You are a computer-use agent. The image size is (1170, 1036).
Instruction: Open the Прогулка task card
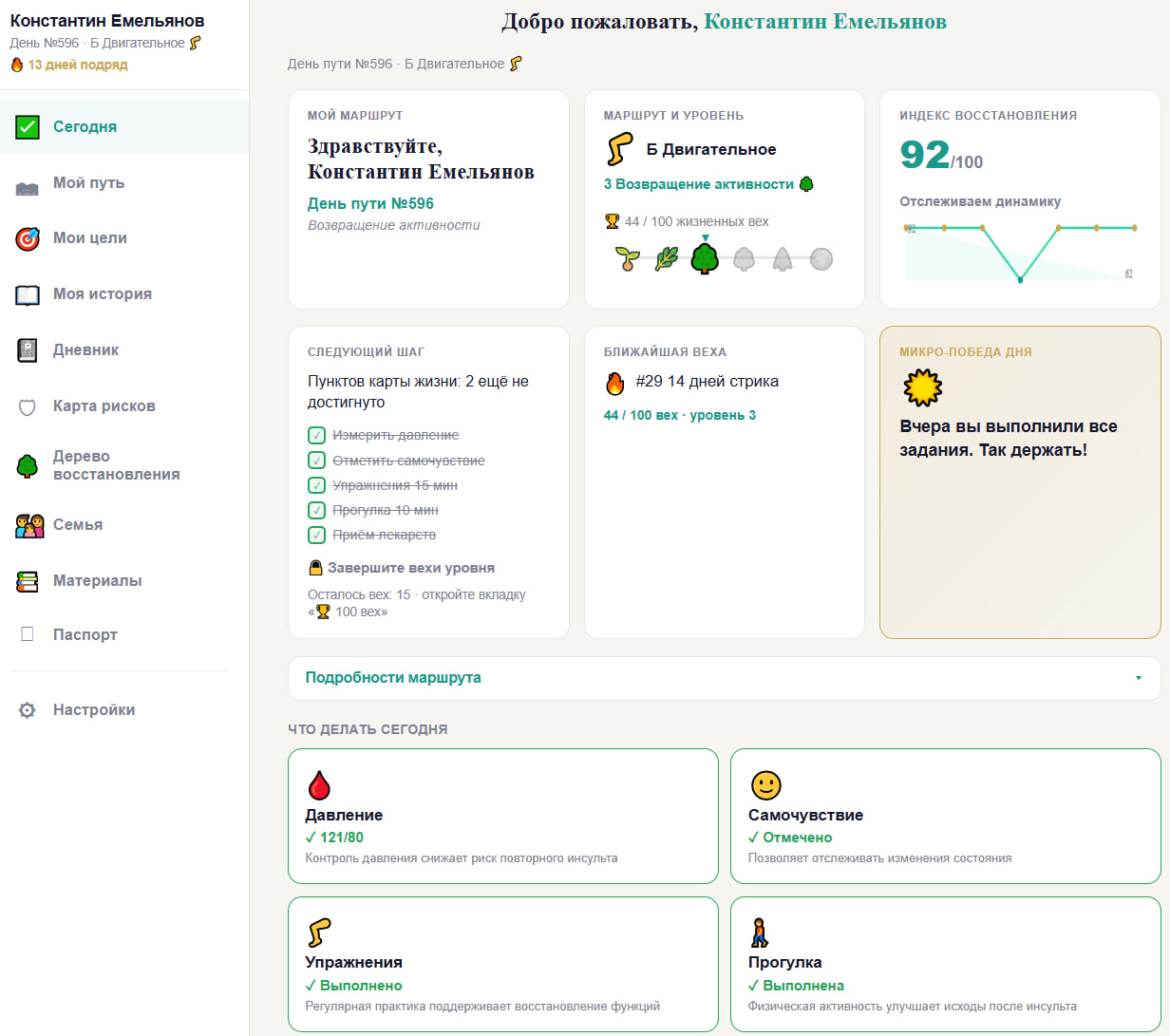(945, 964)
